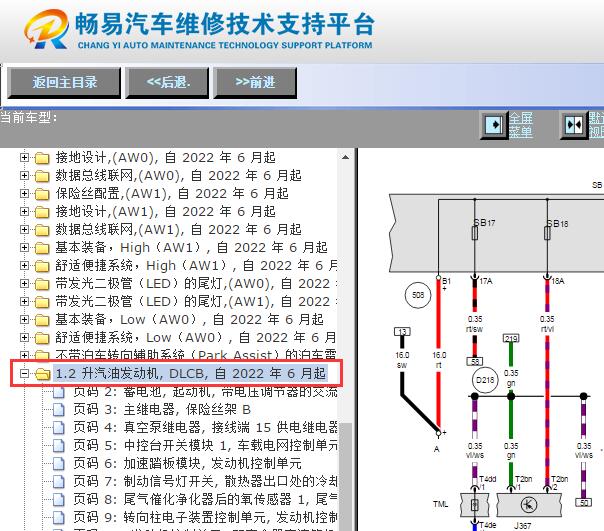The image size is (604, 531).
Task: Expand the 接地设计,(AW1) folder node
Action: pyautogui.click(x=24, y=212)
